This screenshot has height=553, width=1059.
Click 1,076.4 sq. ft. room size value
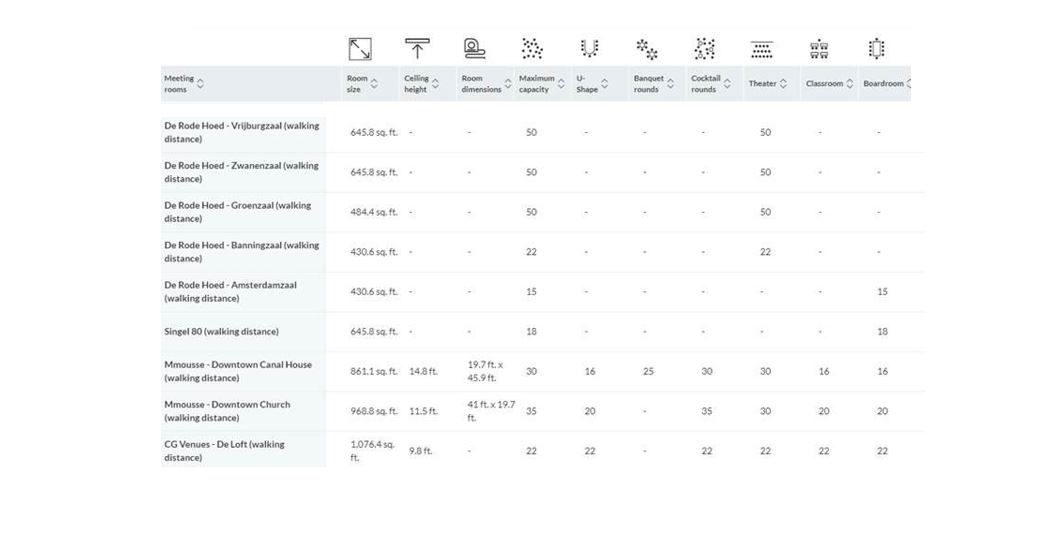pyautogui.click(x=372, y=451)
